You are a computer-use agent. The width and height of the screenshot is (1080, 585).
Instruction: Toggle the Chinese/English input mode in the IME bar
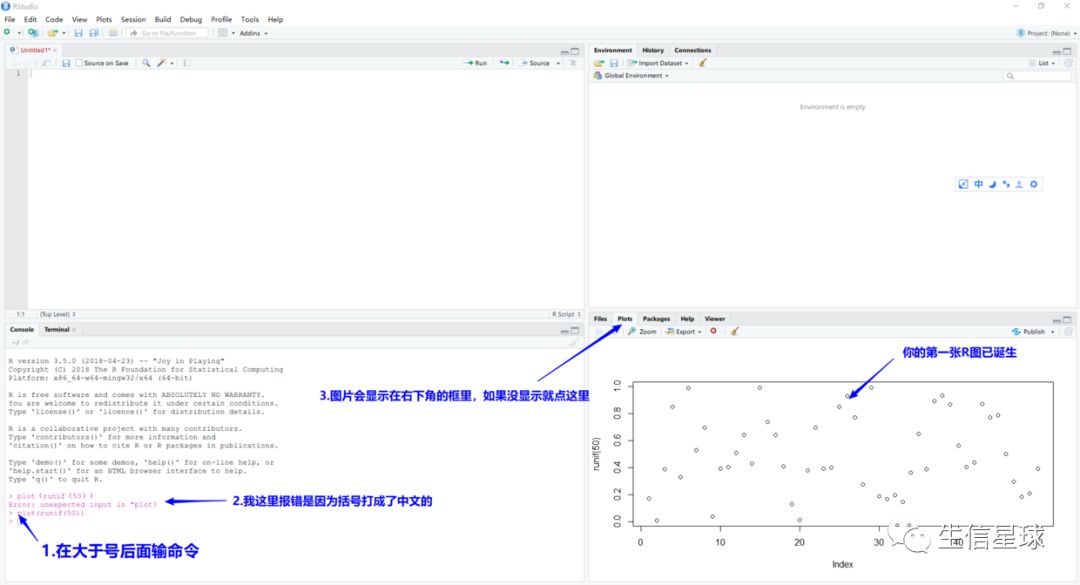[x=978, y=184]
